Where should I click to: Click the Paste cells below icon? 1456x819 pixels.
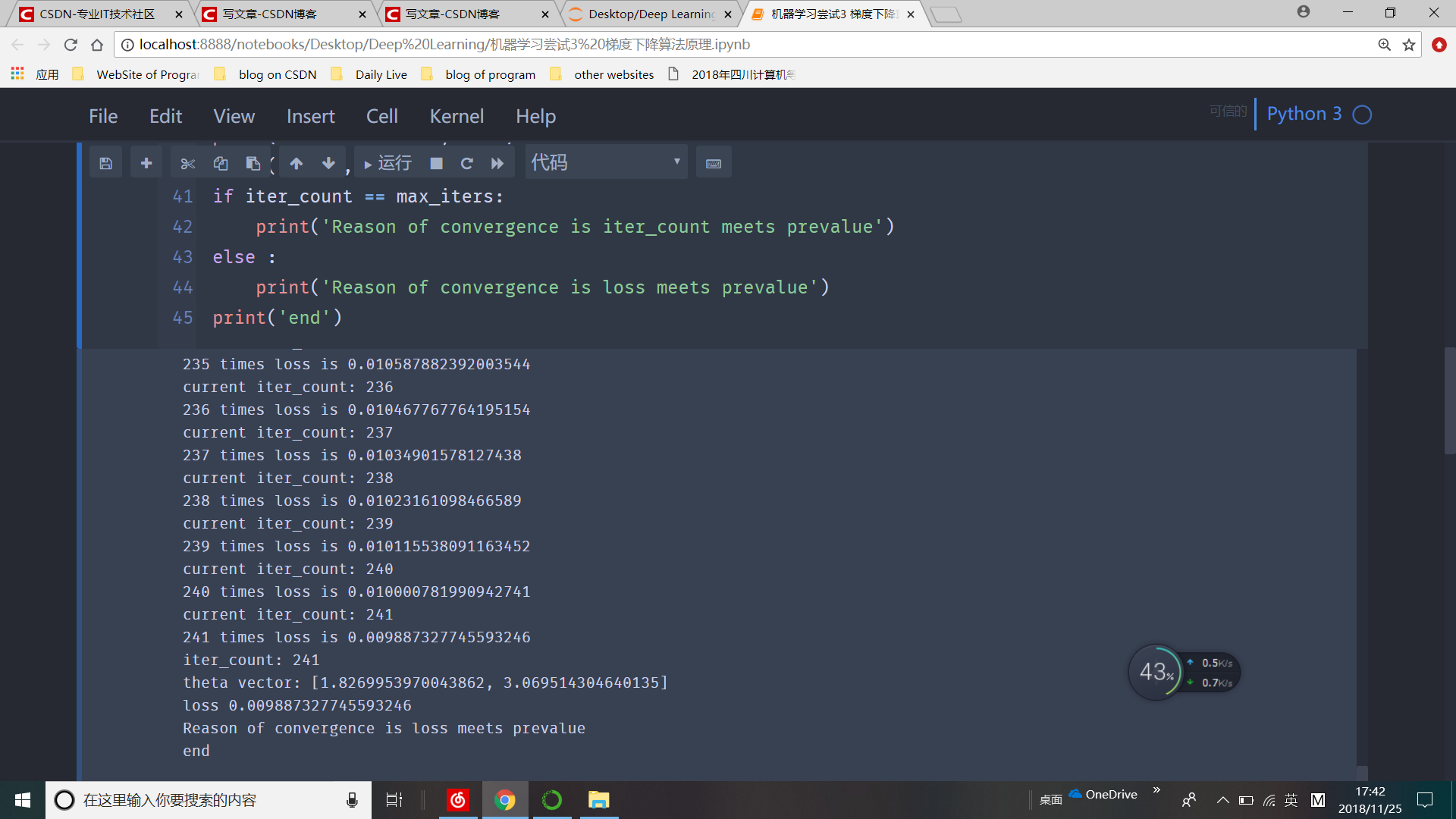254,163
